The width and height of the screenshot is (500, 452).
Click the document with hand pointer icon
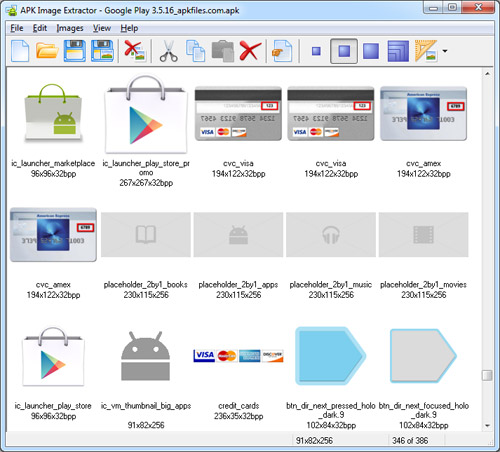pos(282,51)
